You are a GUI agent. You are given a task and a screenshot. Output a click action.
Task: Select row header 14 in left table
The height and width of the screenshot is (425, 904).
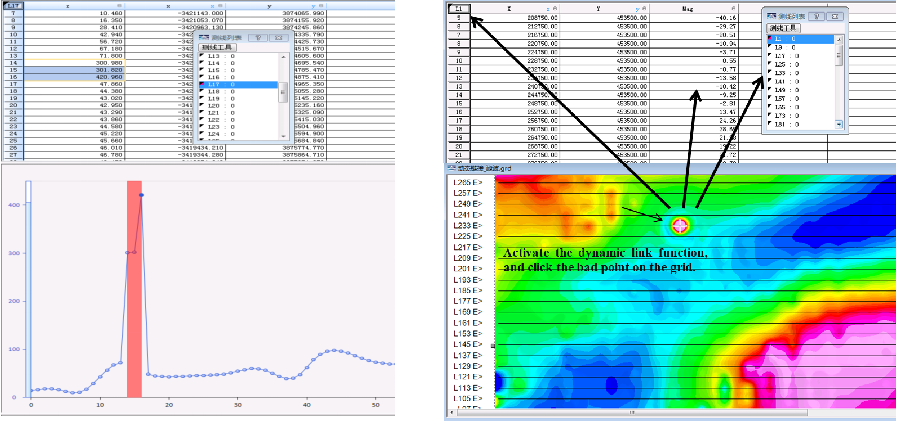pyautogui.click(x=13, y=62)
